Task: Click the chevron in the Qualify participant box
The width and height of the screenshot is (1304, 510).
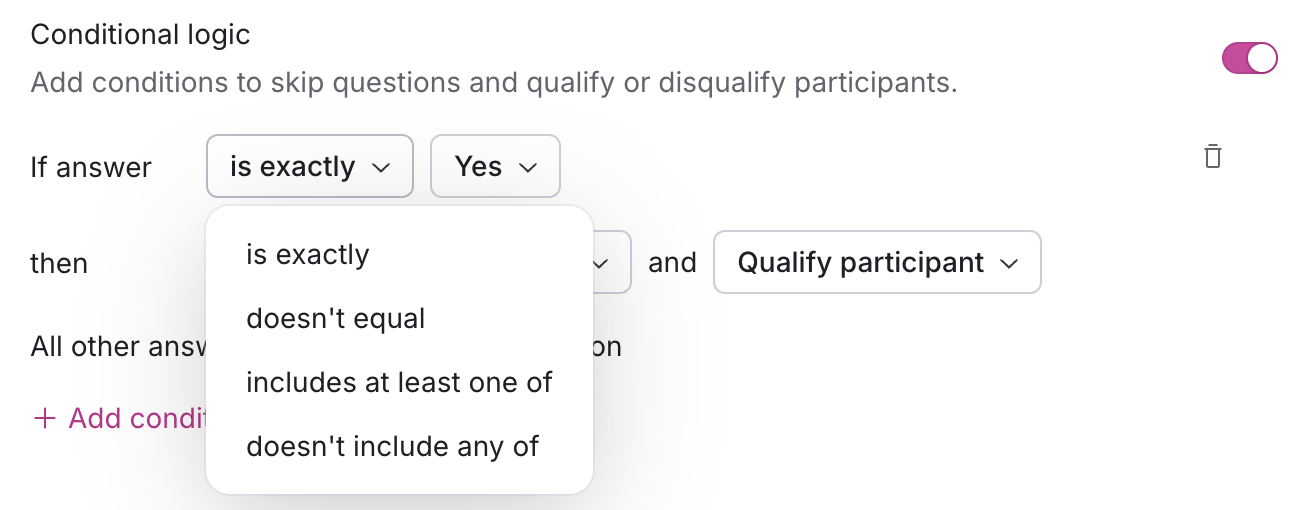Action: (1009, 263)
